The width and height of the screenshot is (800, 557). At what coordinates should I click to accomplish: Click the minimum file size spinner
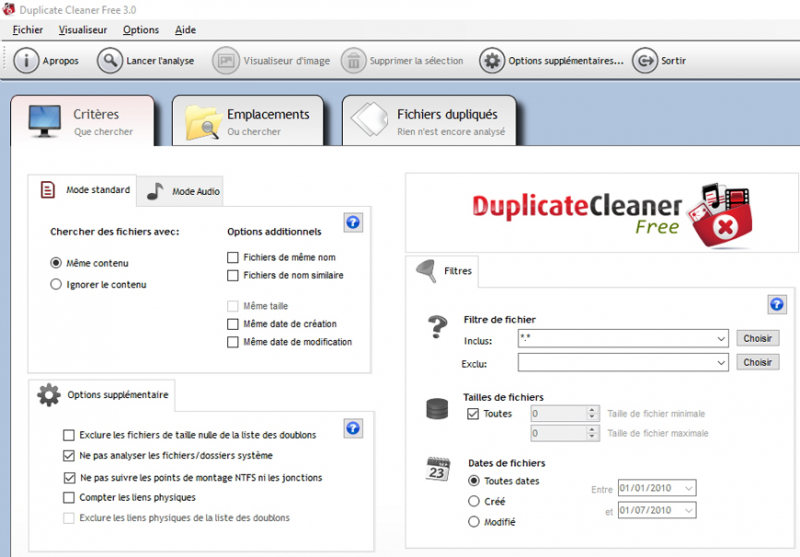592,413
